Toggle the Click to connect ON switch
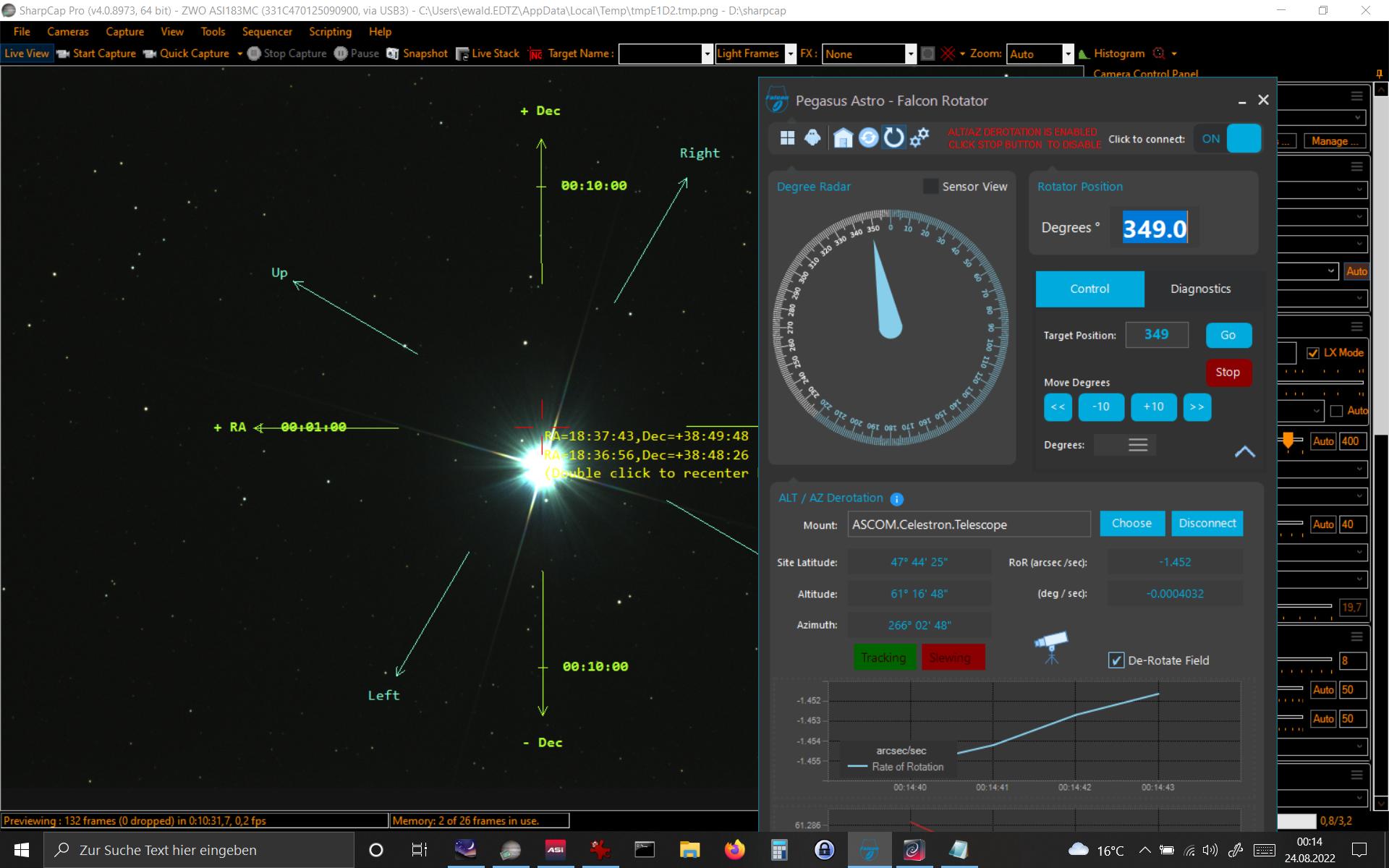The width and height of the screenshot is (1389, 868). 1228,139
